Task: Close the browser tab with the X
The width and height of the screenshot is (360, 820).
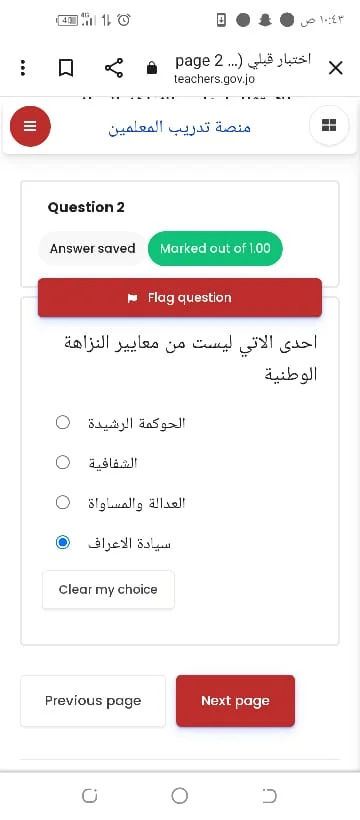Action: pos(335,68)
